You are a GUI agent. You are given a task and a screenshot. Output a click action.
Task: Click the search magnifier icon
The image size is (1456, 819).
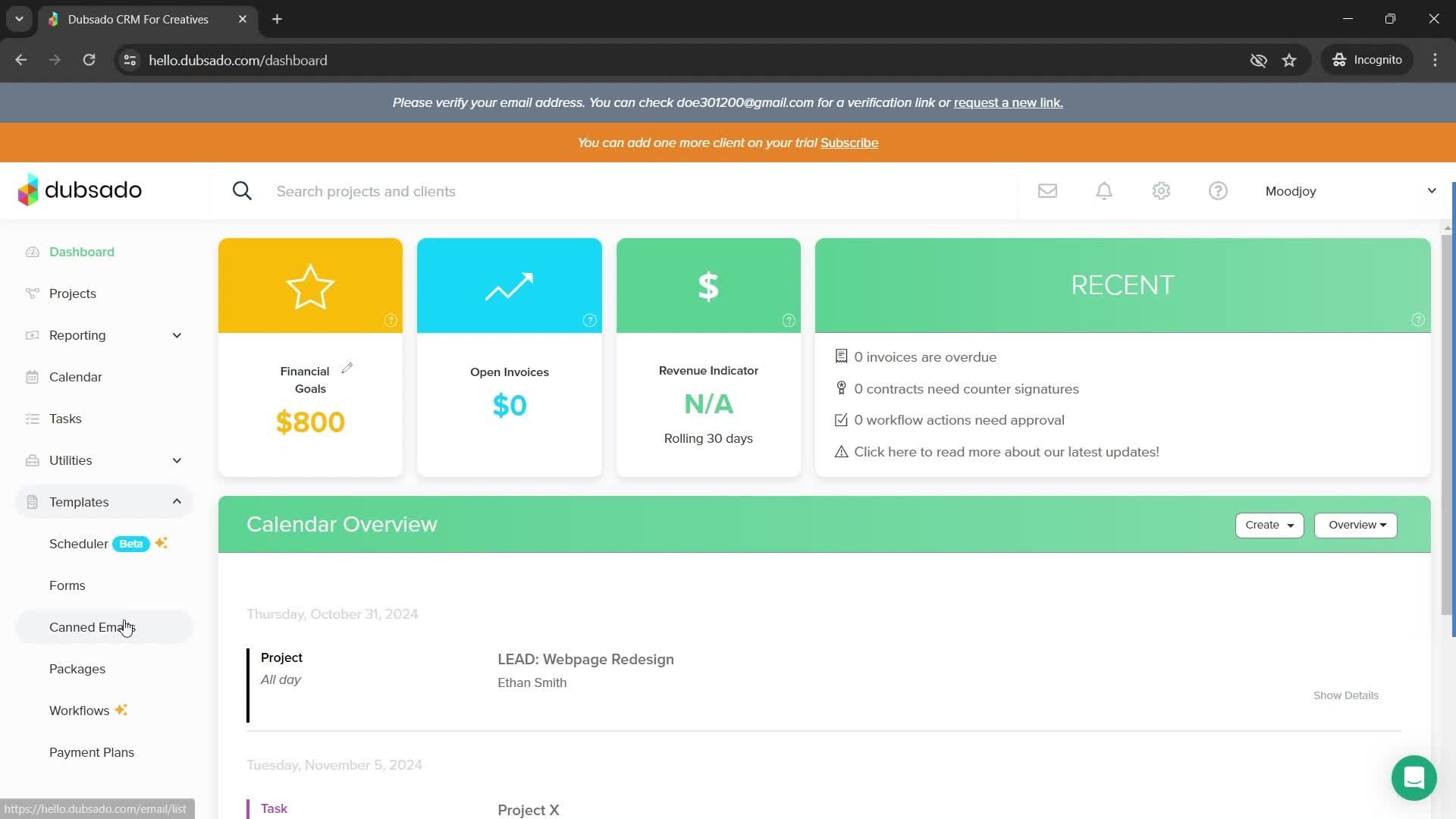coord(242,191)
